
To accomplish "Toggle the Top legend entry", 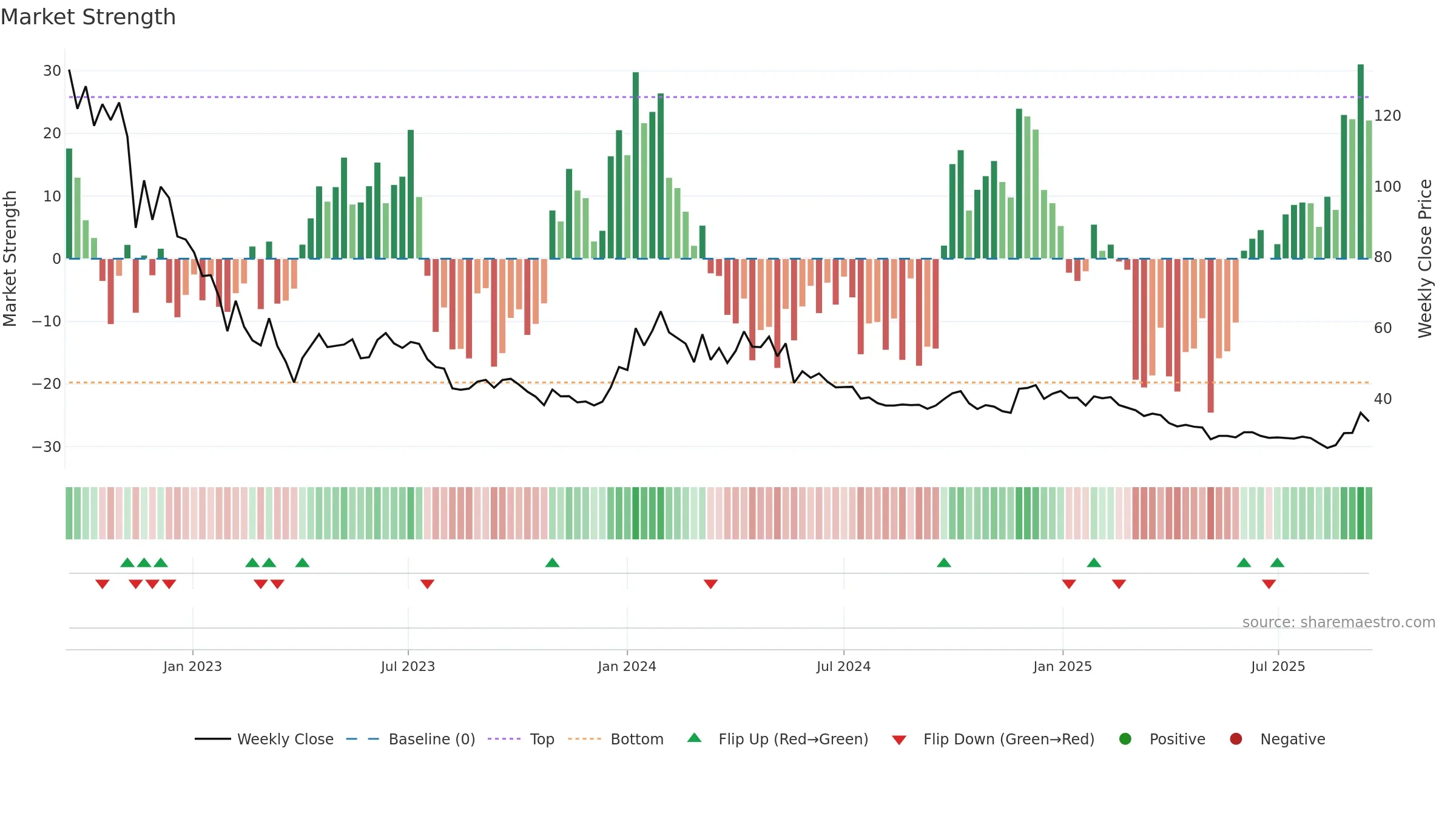I will click(521, 739).
